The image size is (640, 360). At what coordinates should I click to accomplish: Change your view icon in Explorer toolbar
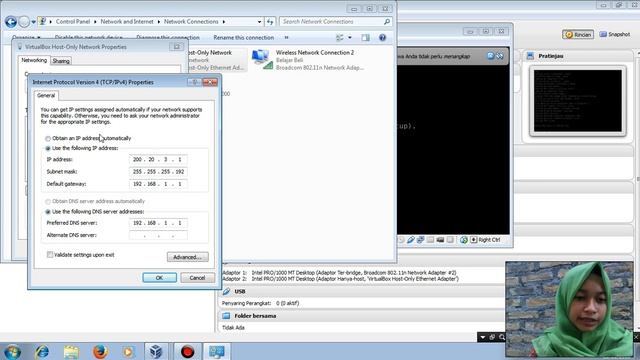340,38
